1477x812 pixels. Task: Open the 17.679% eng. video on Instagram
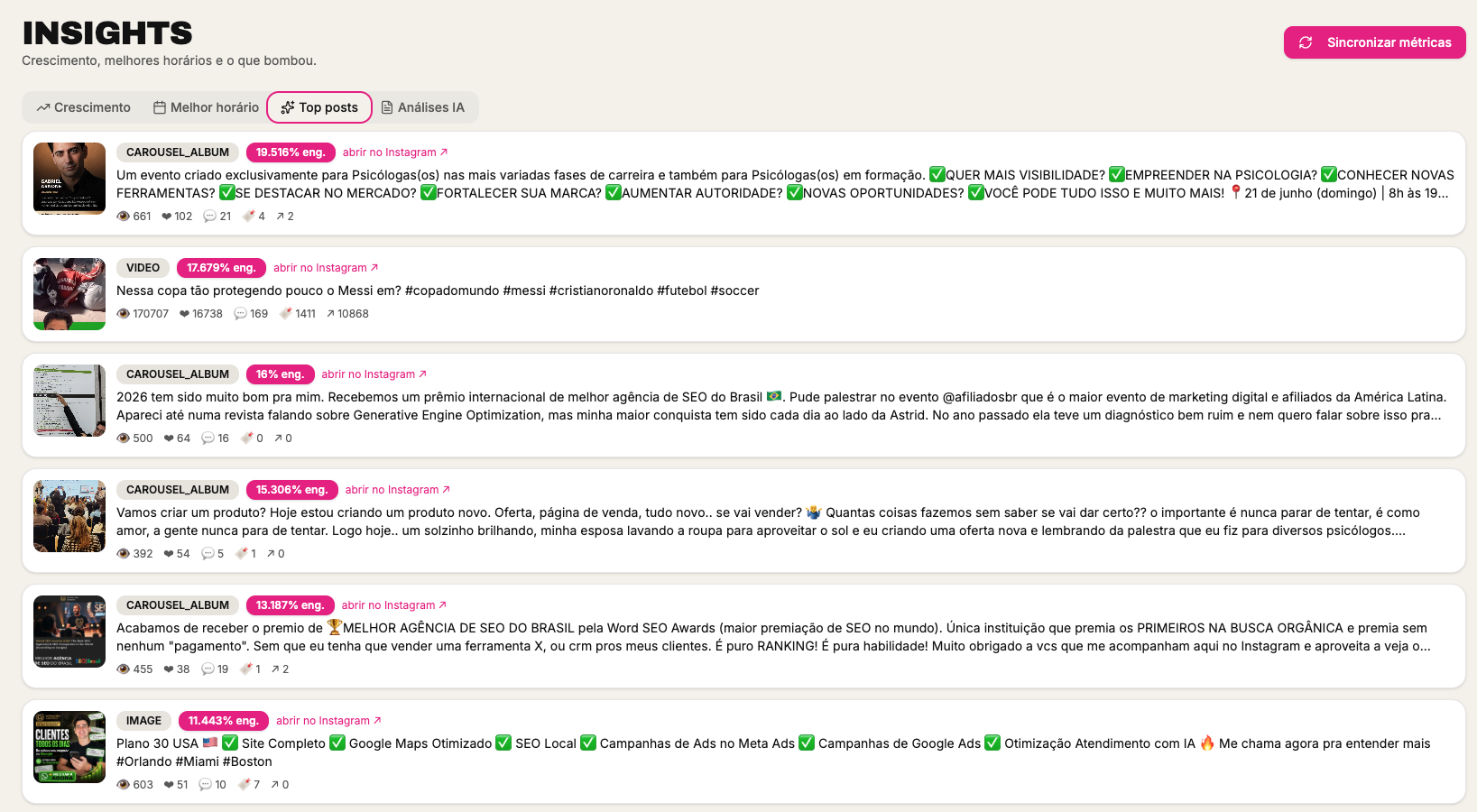[326, 268]
